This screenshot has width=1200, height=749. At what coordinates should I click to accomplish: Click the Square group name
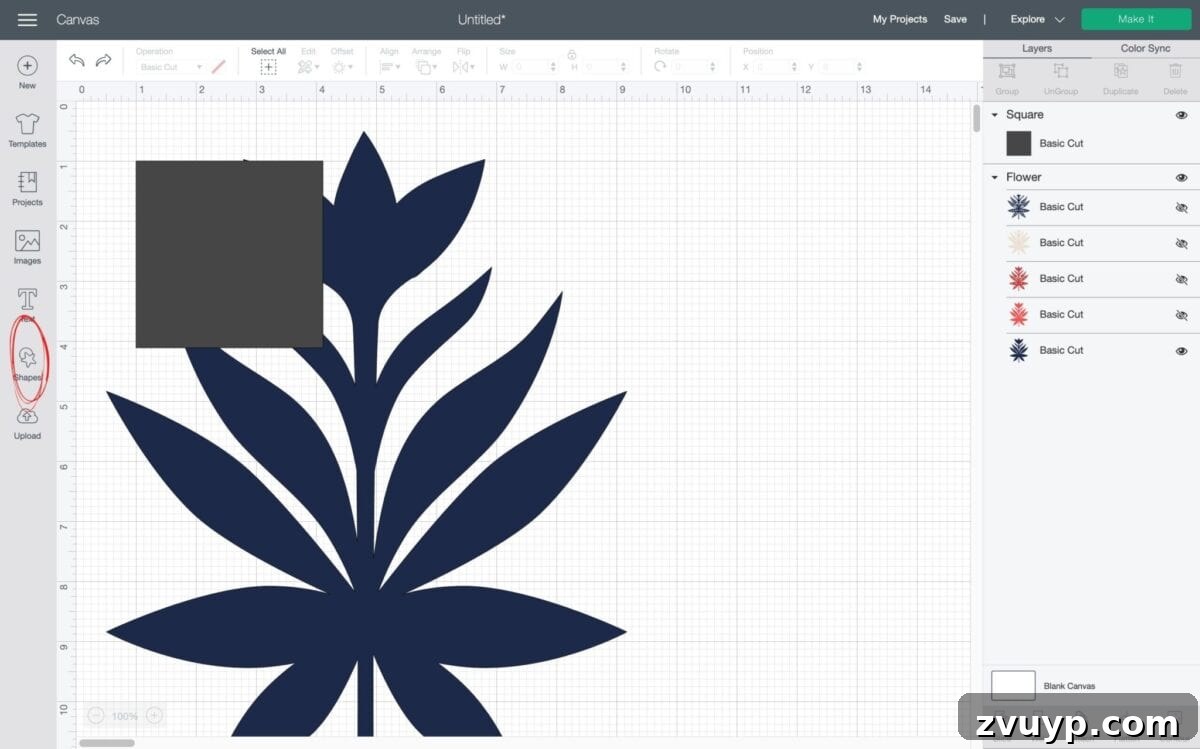[1025, 115]
